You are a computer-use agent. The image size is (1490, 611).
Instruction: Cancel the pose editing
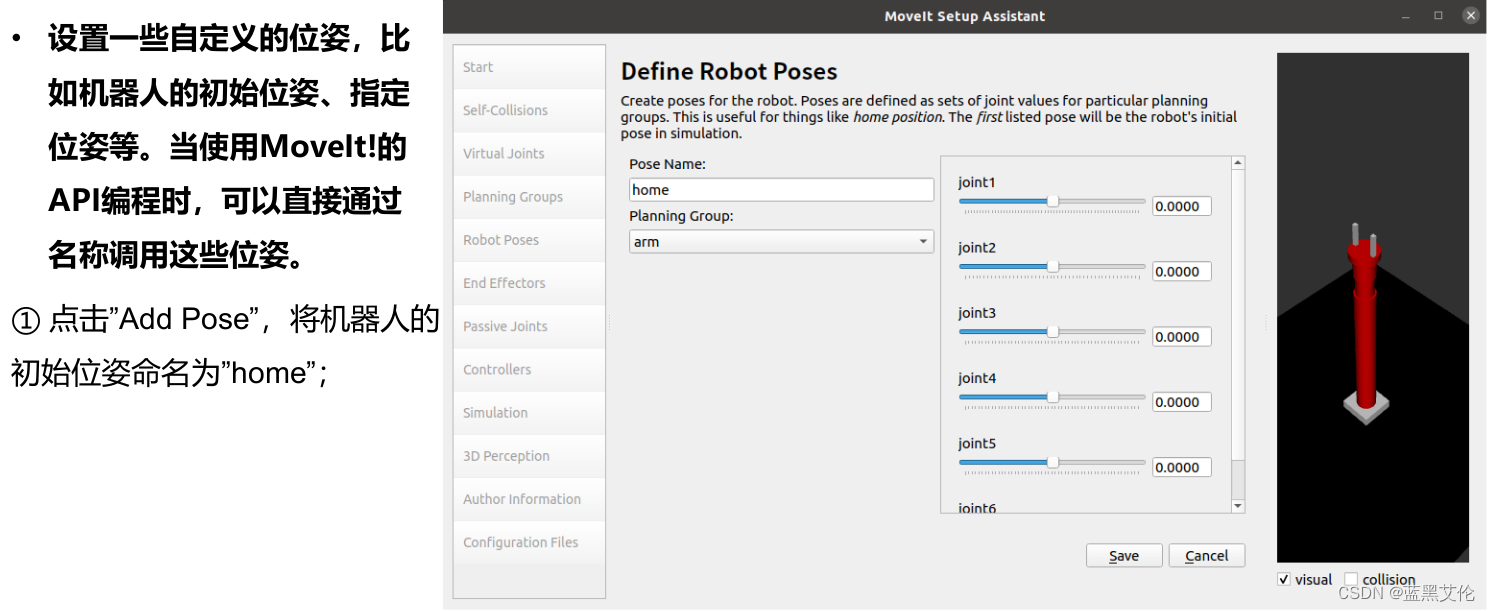[1206, 556]
